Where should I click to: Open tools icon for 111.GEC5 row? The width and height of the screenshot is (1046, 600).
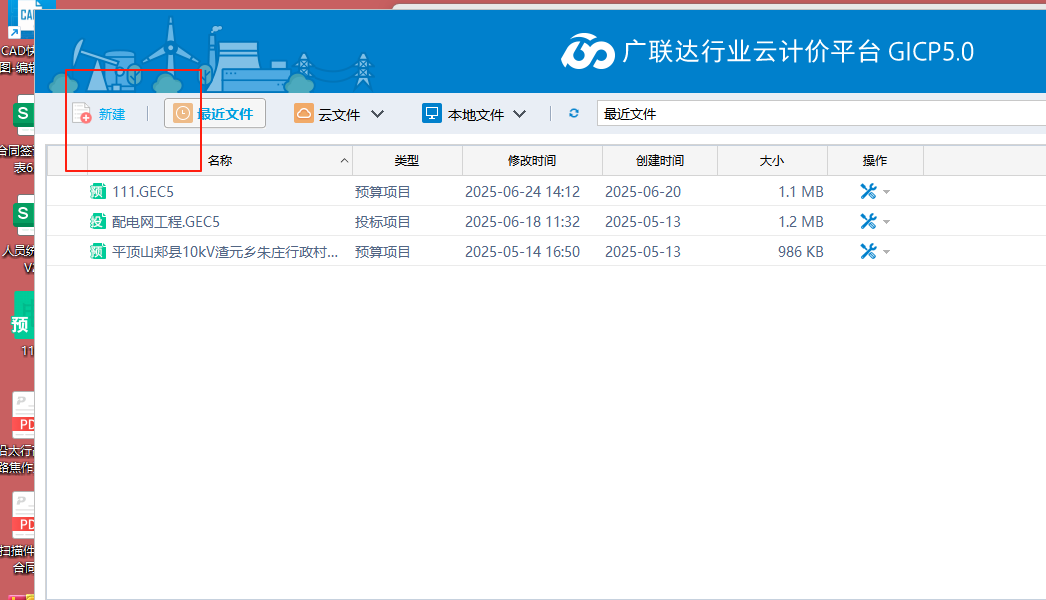click(868, 192)
